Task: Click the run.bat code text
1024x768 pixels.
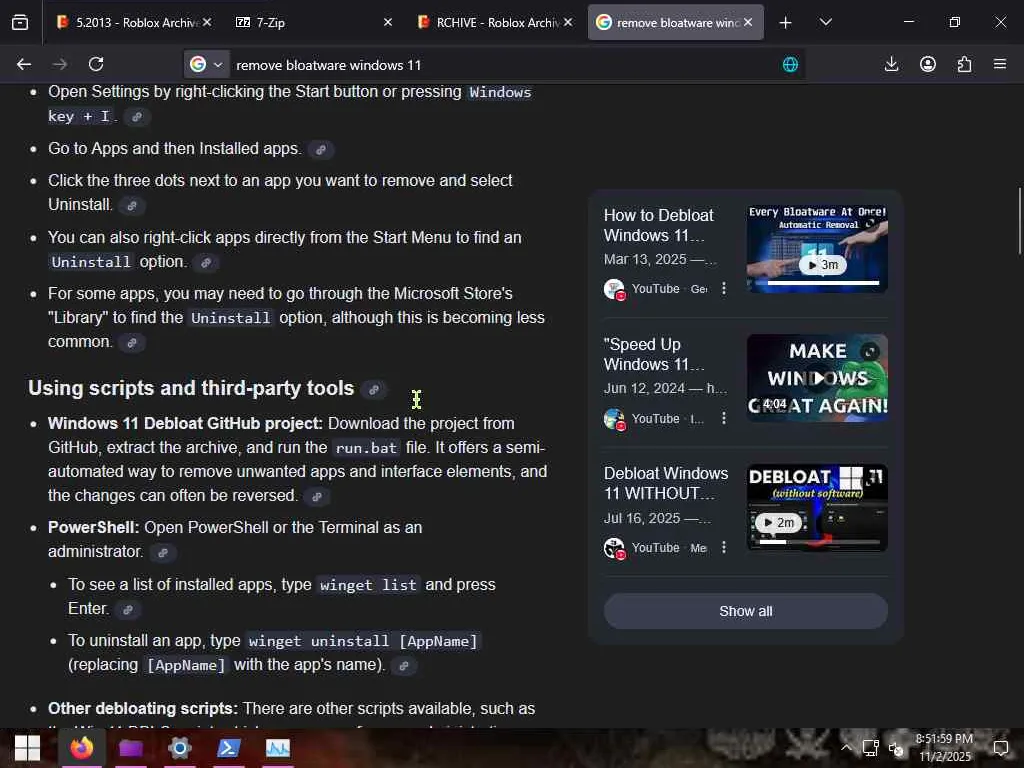Action: pos(366,448)
